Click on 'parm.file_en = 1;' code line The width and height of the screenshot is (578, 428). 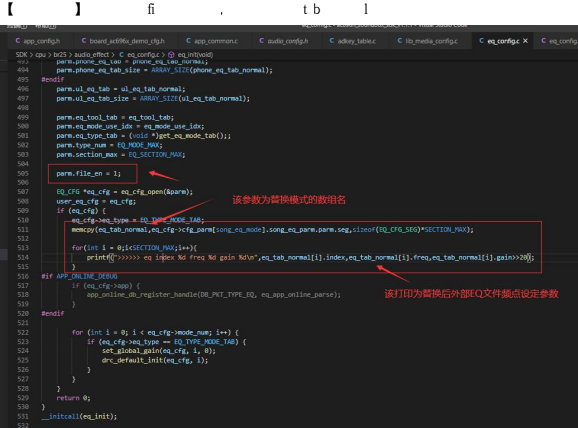tap(88, 173)
